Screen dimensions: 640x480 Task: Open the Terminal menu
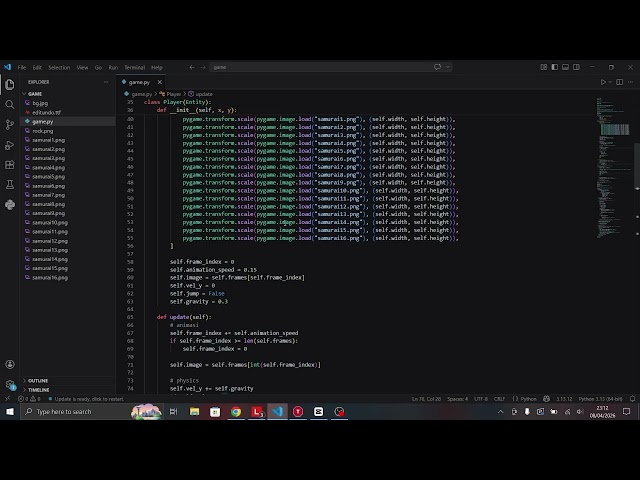tap(134, 67)
